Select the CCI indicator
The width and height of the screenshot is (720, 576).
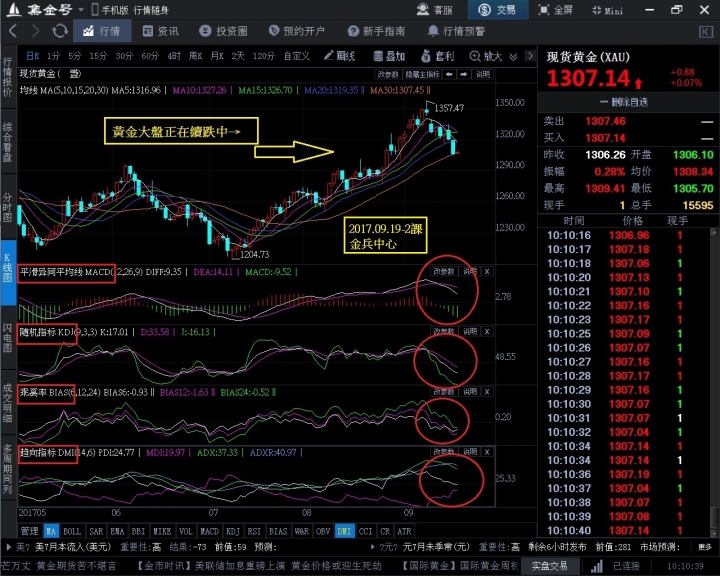click(366, 531)
